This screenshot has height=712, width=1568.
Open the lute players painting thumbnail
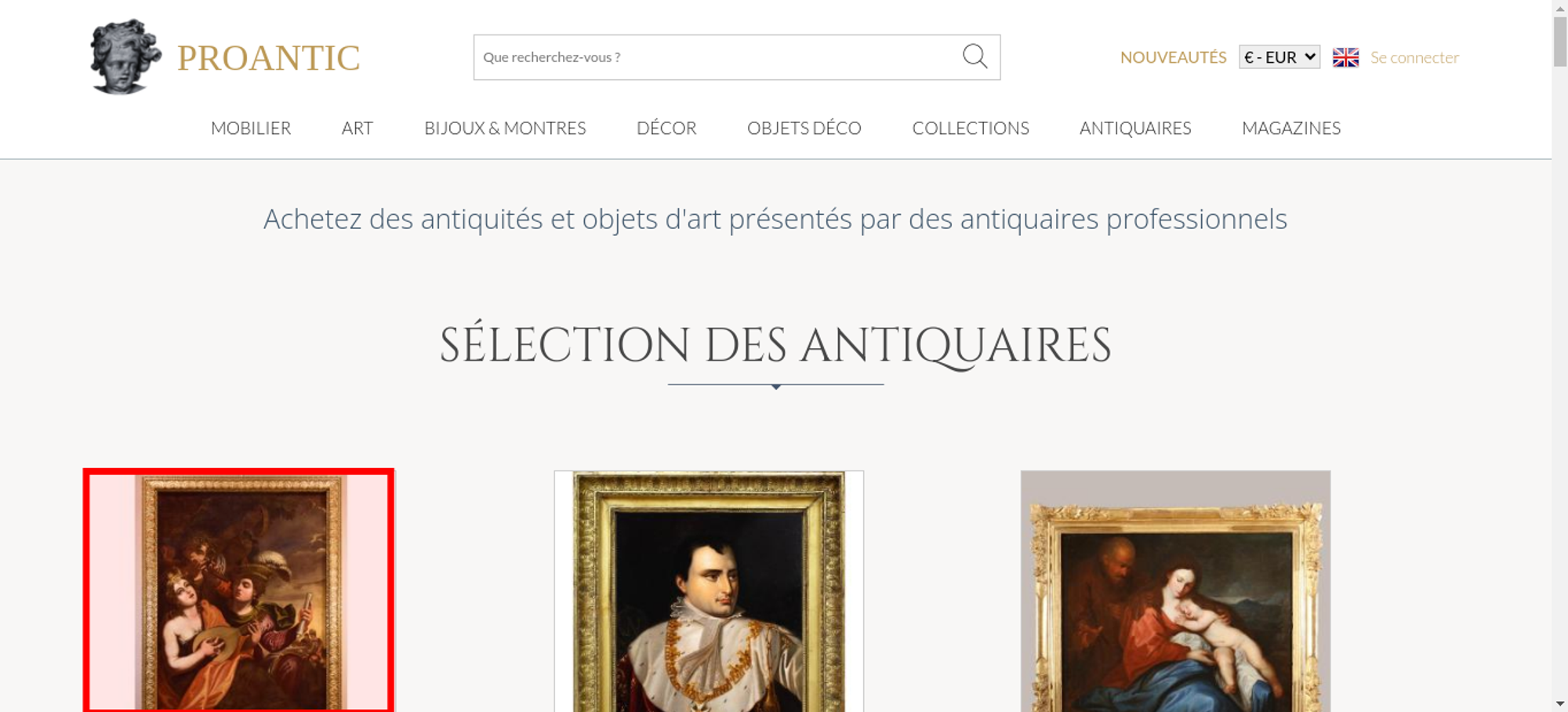pos(238,590)
